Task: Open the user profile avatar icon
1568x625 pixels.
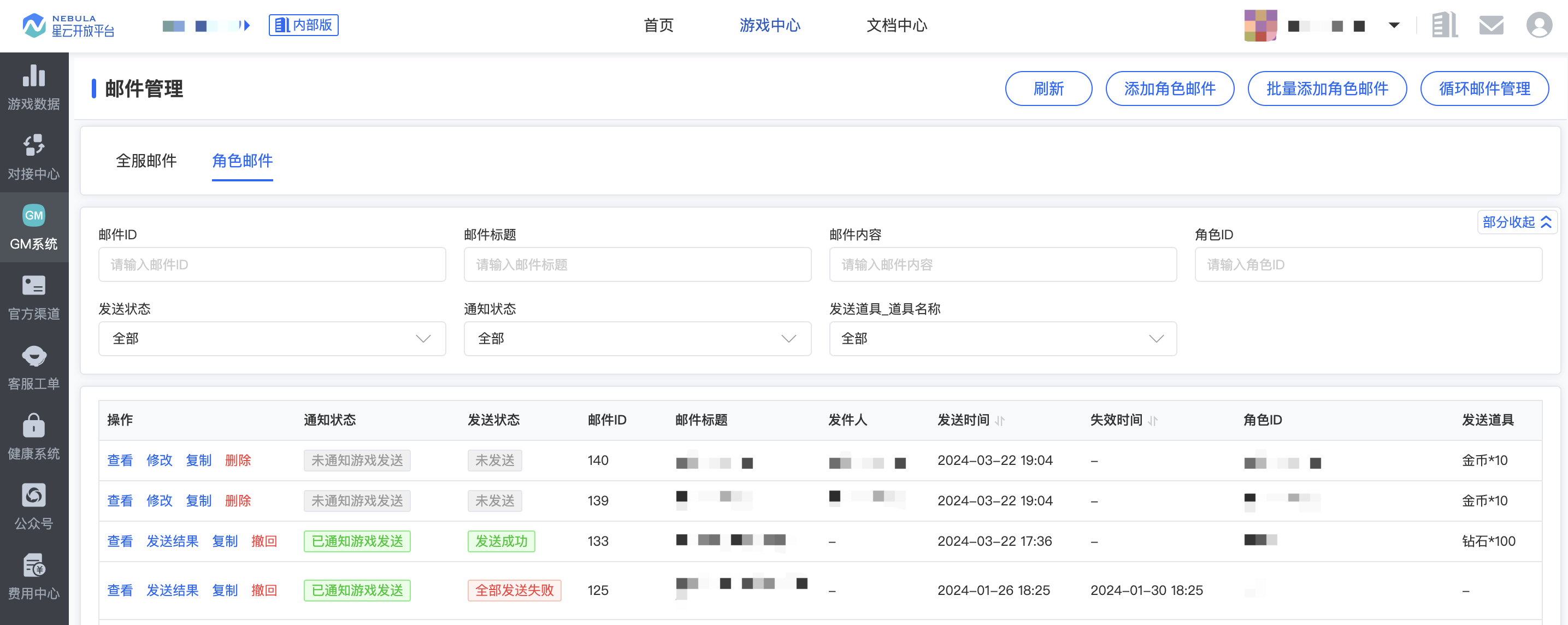Action: 1540,25
